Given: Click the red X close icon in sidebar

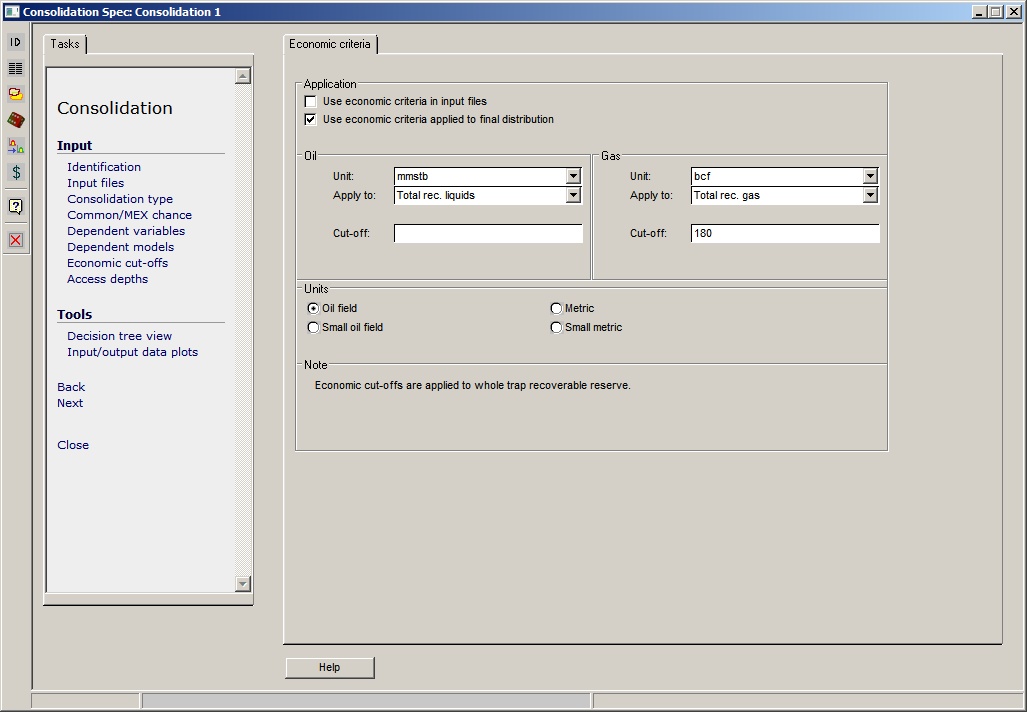Looking at the screenshot, I should 15,240.
